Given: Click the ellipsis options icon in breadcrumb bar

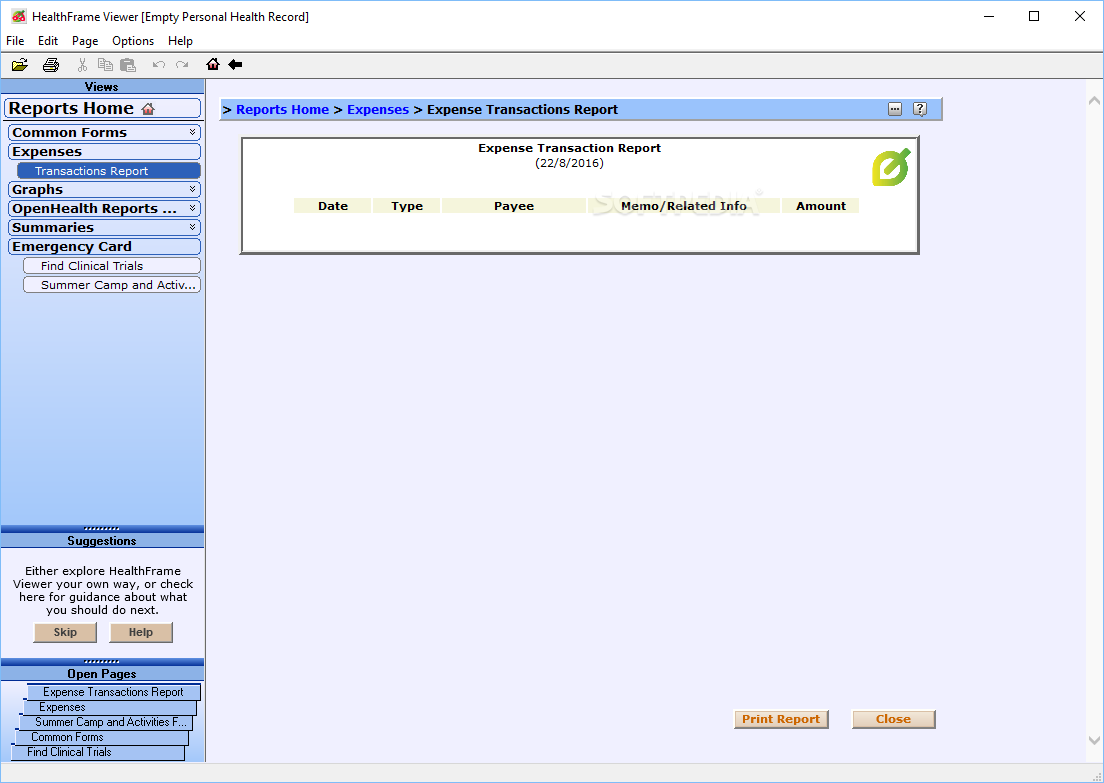Looking at the screenshot, I should tap(895, 109).
